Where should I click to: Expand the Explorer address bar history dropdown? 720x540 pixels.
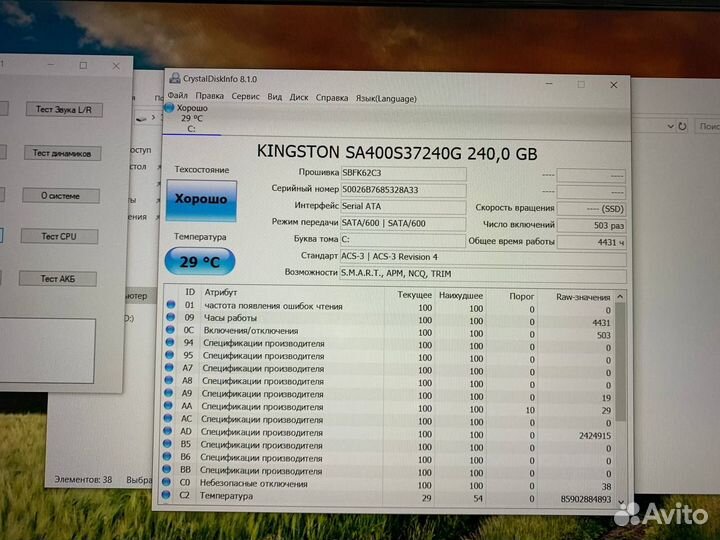pos(670,126)
